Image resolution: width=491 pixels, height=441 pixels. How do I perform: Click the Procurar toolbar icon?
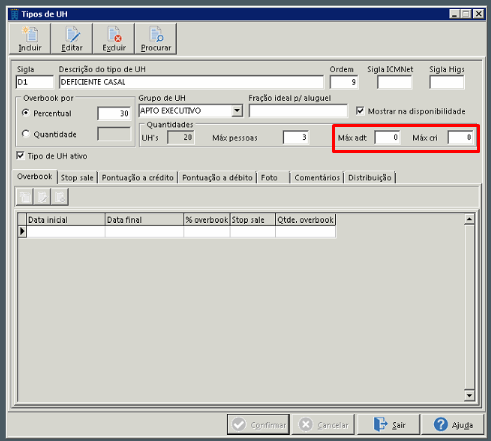(x=156, y=39)
